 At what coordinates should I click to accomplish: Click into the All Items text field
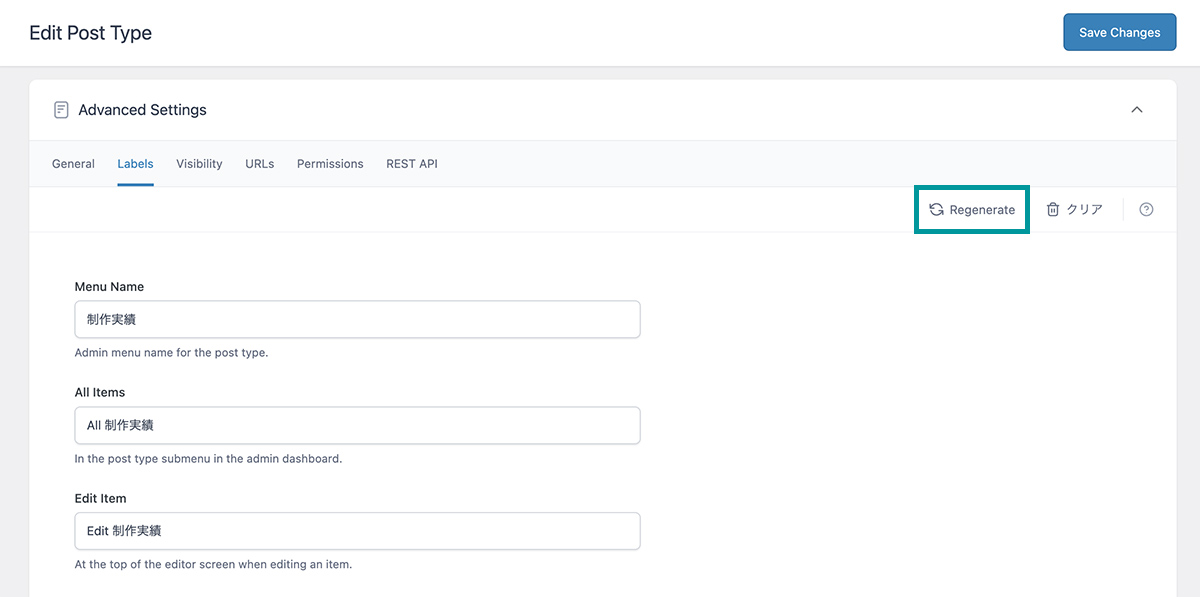pyautogui.click(x=357, y=425)
